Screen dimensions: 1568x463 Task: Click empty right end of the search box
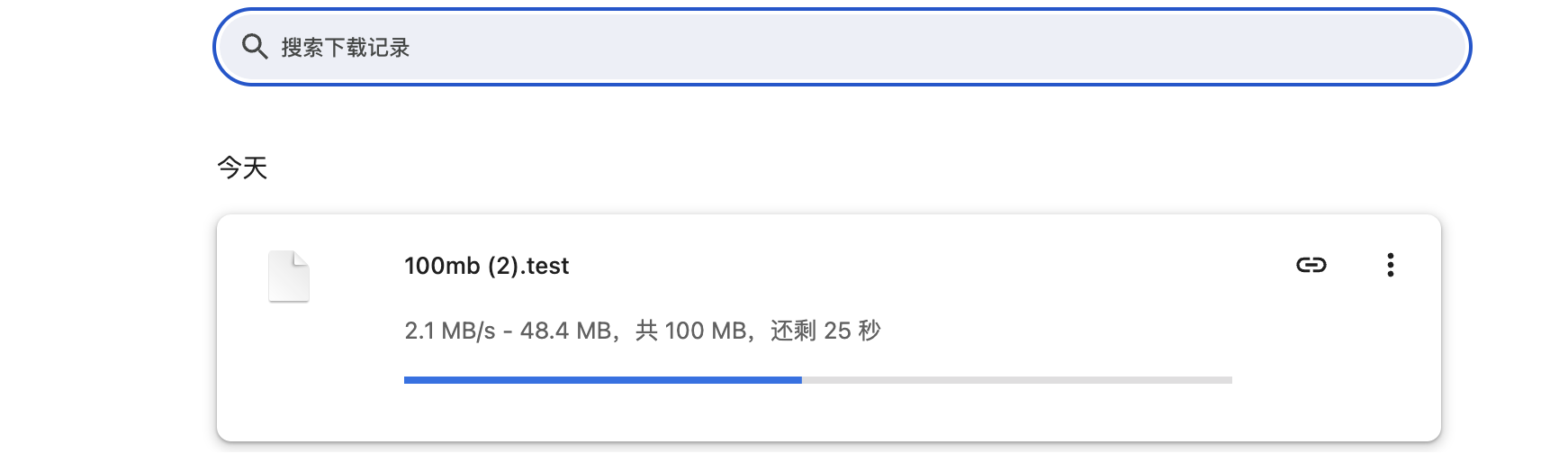1350,47
